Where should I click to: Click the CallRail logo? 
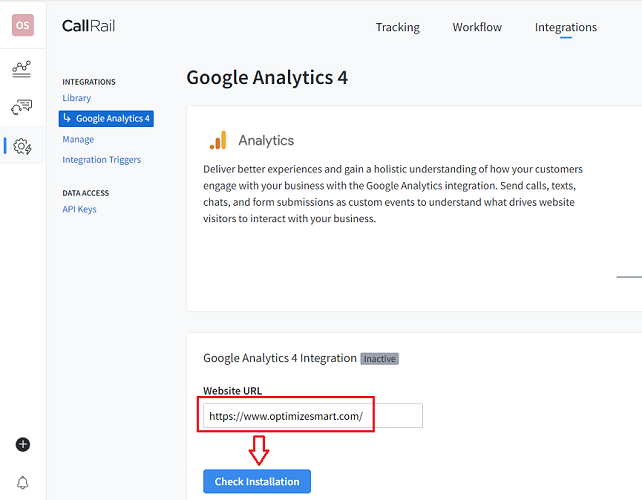88,26
